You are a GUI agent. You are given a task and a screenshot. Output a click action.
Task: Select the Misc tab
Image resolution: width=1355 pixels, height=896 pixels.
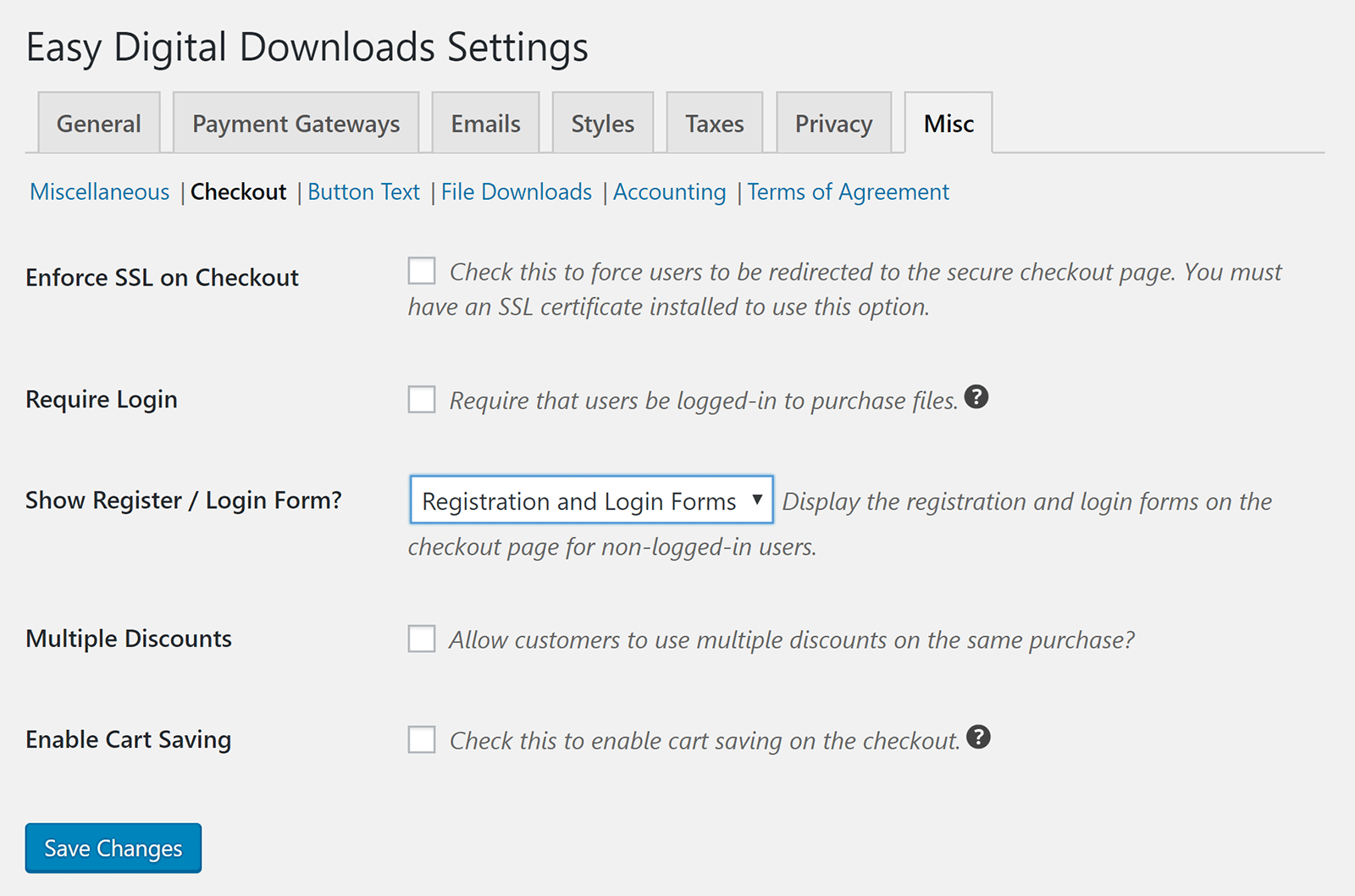948,124
